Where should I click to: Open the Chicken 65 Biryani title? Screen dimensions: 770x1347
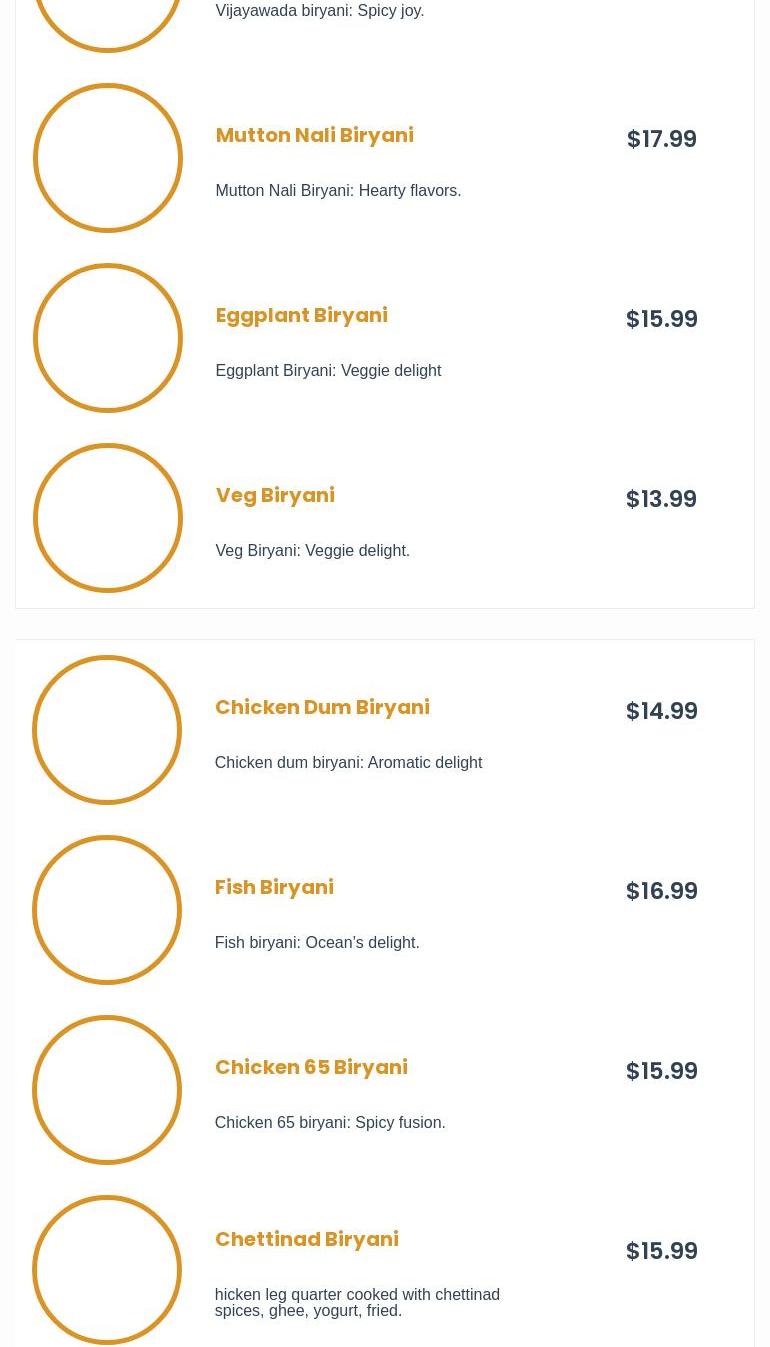tap(311, 1067)
